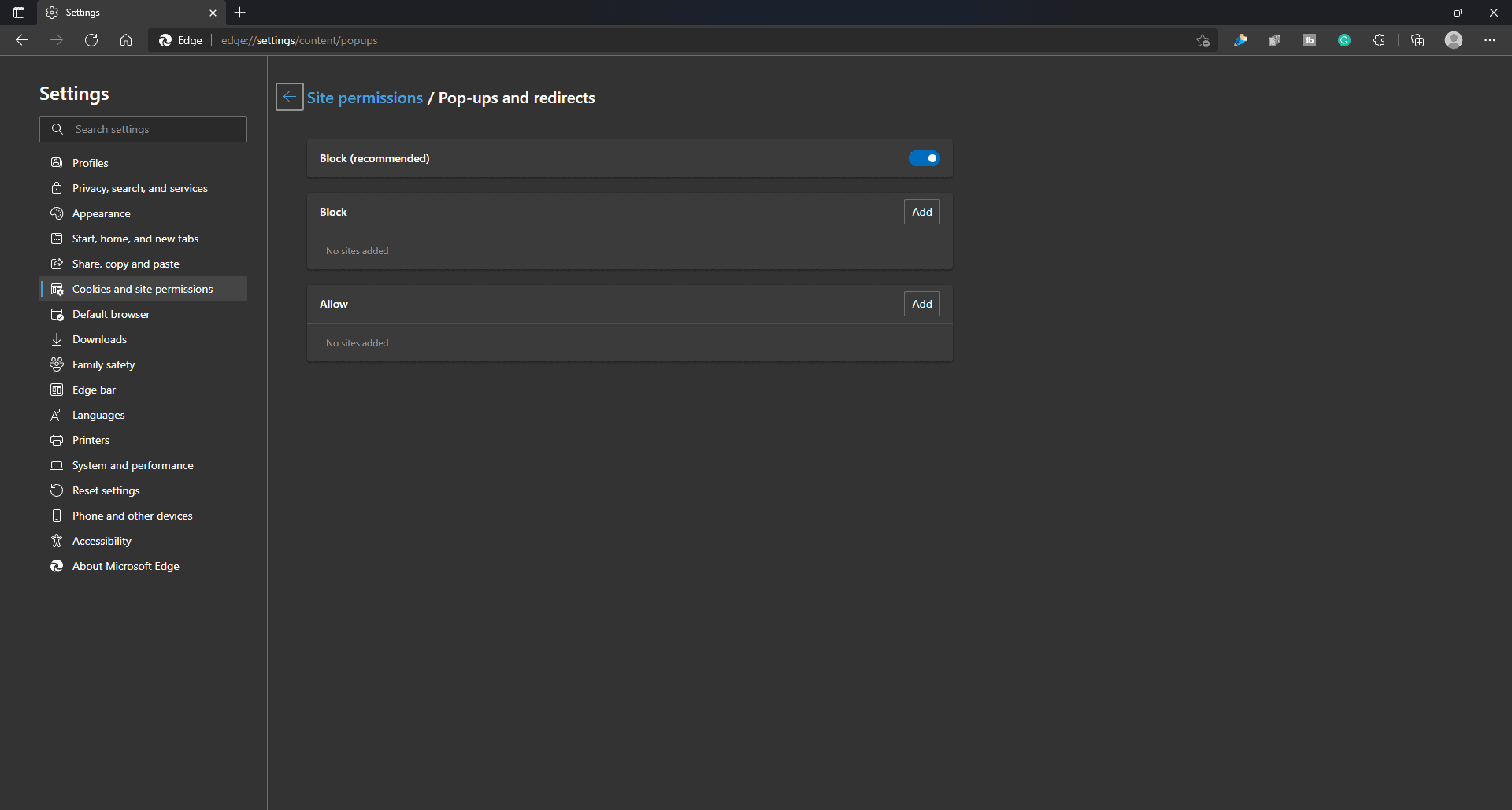This screenshot has height=810, width=1512.
Task: Click the browser Home button
Action: [126, 40]
